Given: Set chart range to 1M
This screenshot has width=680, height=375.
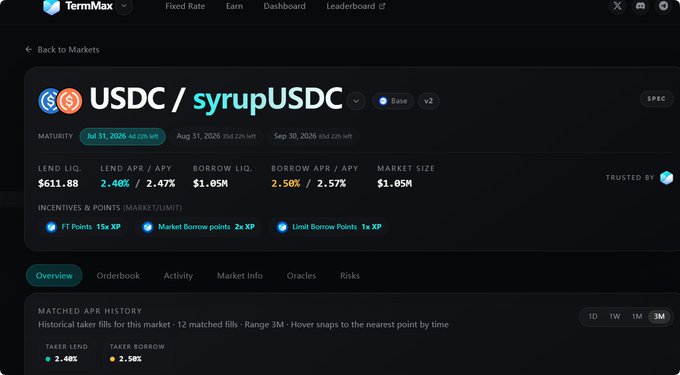Looking at the screenshot, I should (x=637, y=317).
